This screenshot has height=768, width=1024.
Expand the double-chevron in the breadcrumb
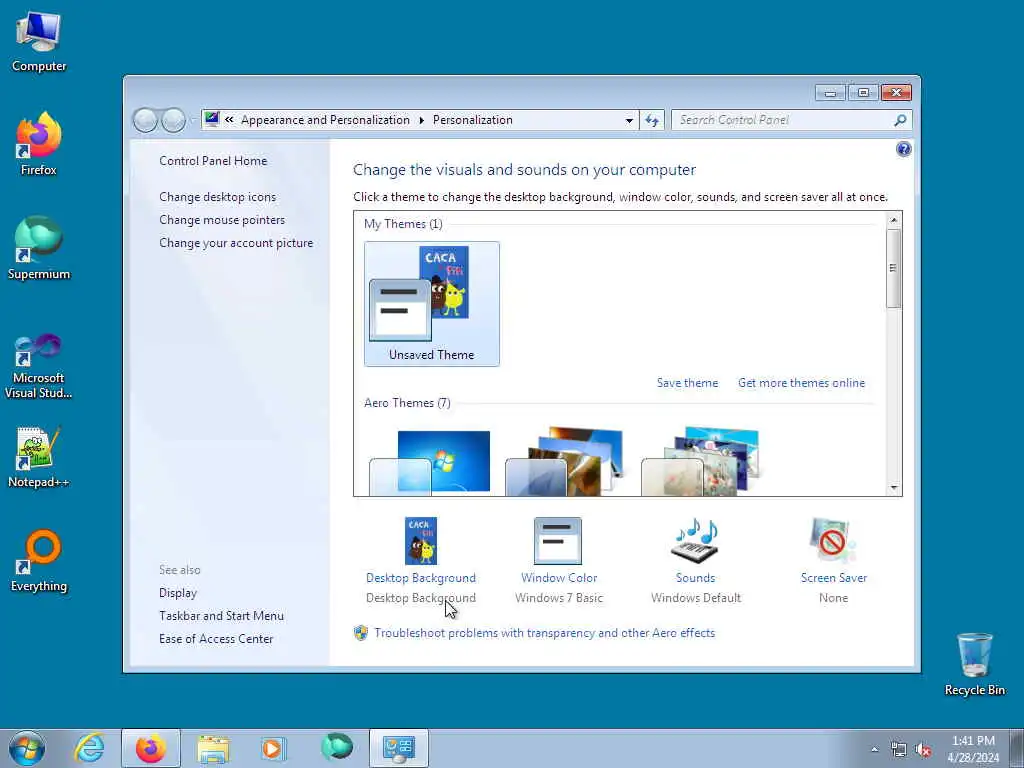(229, 120)
